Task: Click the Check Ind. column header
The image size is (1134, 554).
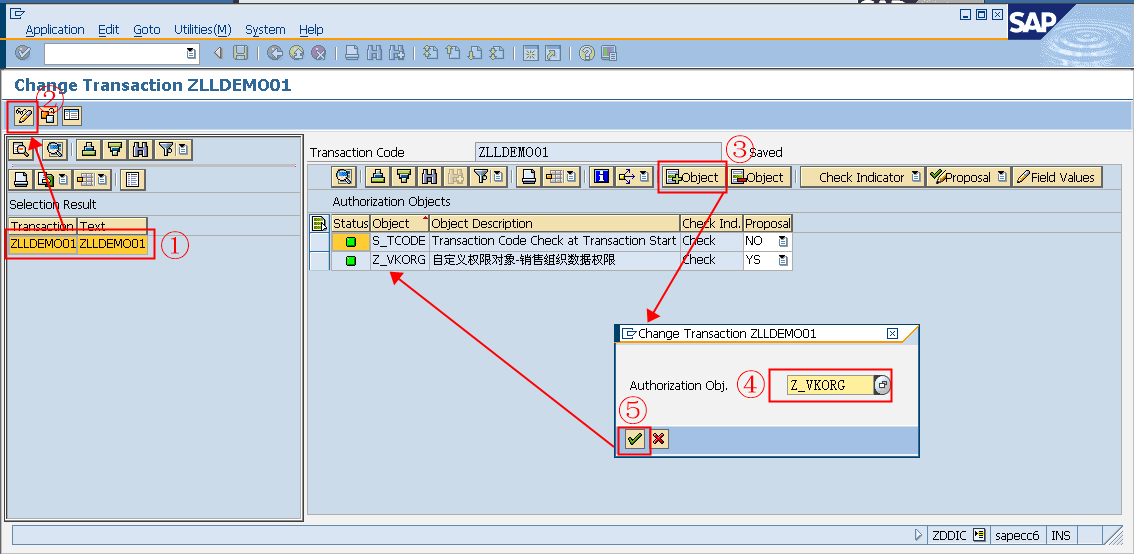Action: pos(711,223)
